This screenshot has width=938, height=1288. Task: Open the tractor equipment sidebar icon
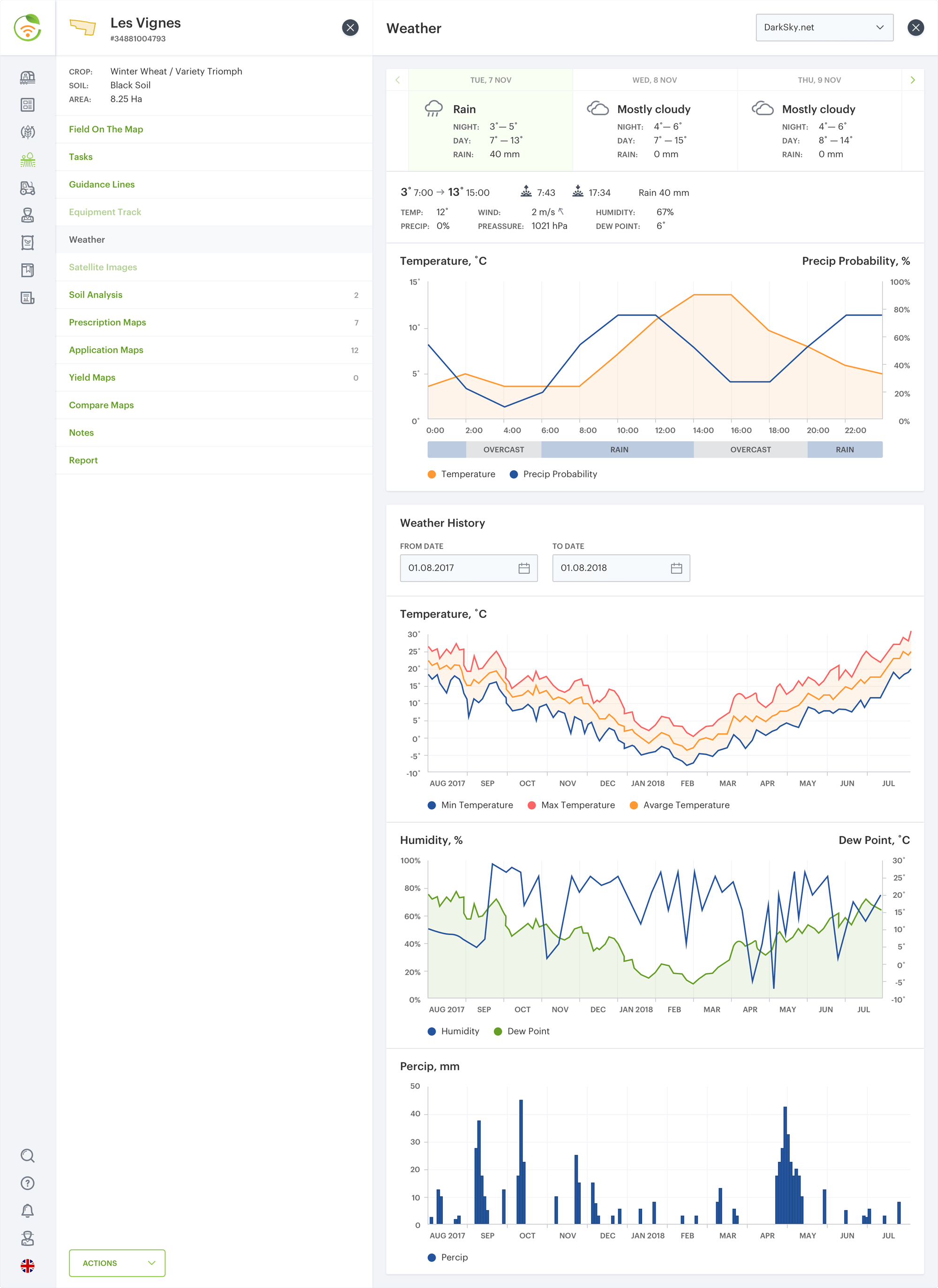coord(27,188)
